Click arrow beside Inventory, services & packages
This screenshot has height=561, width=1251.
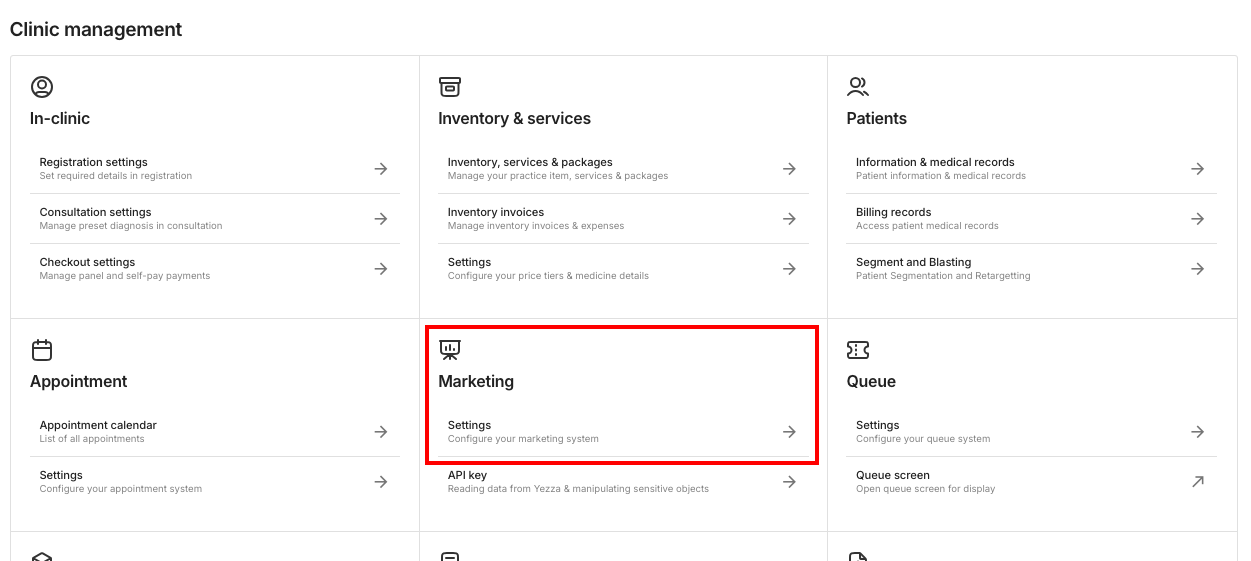point(789,169)
